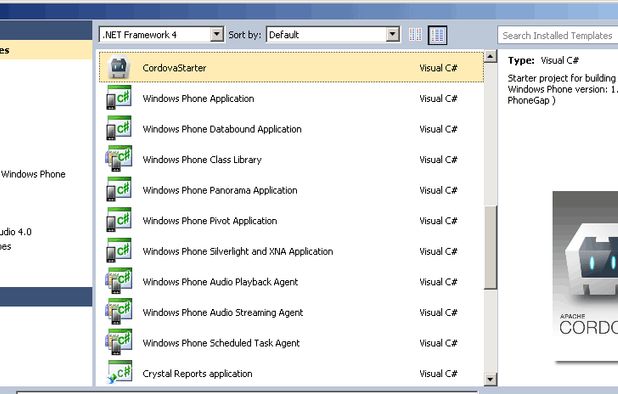Screen dimensions: 618x394
Task: Click the Search Installed Templates field
Action: click(558, 35)
